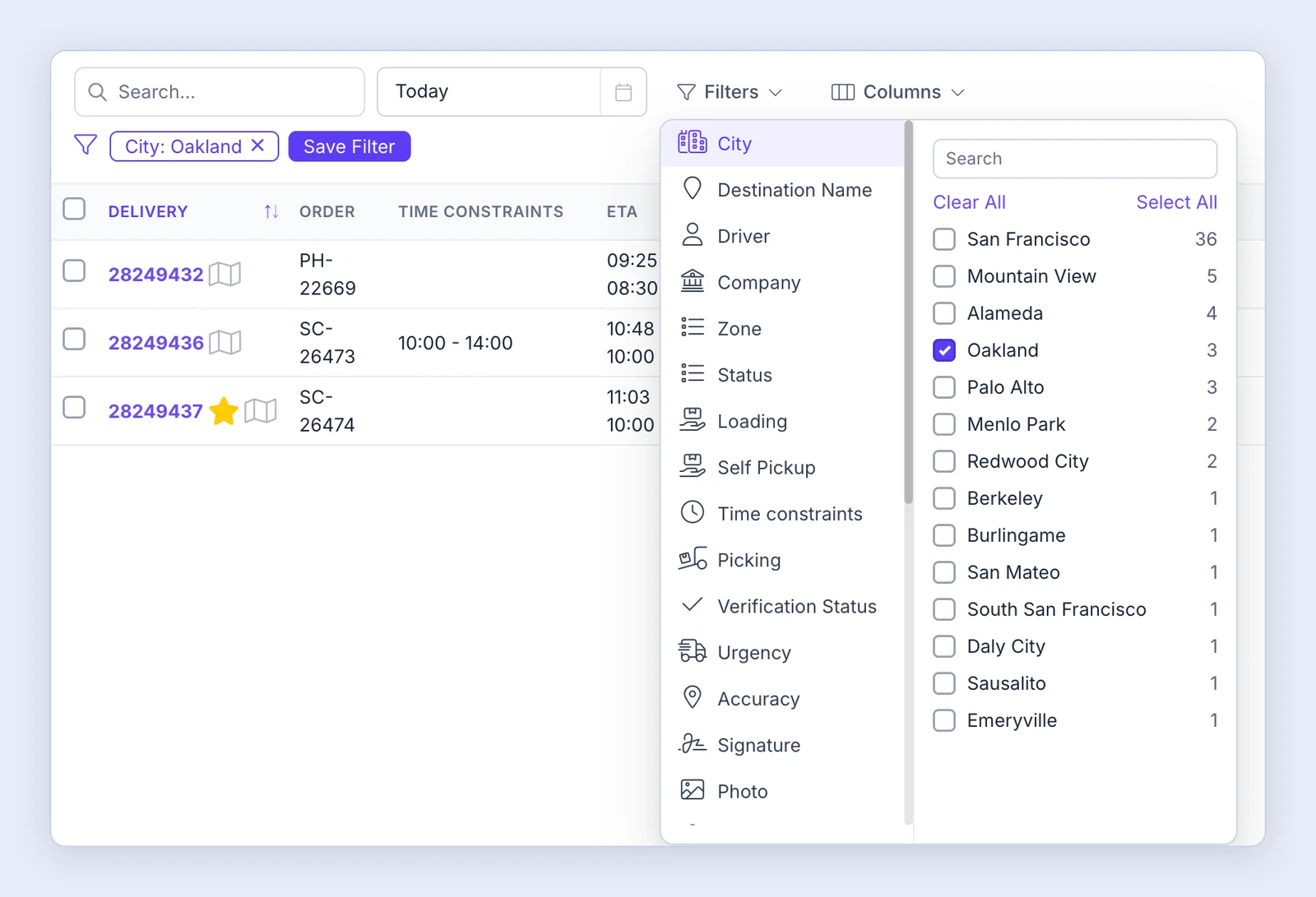Select the Zone filter category
The image size is (1316, 897).
782,329
